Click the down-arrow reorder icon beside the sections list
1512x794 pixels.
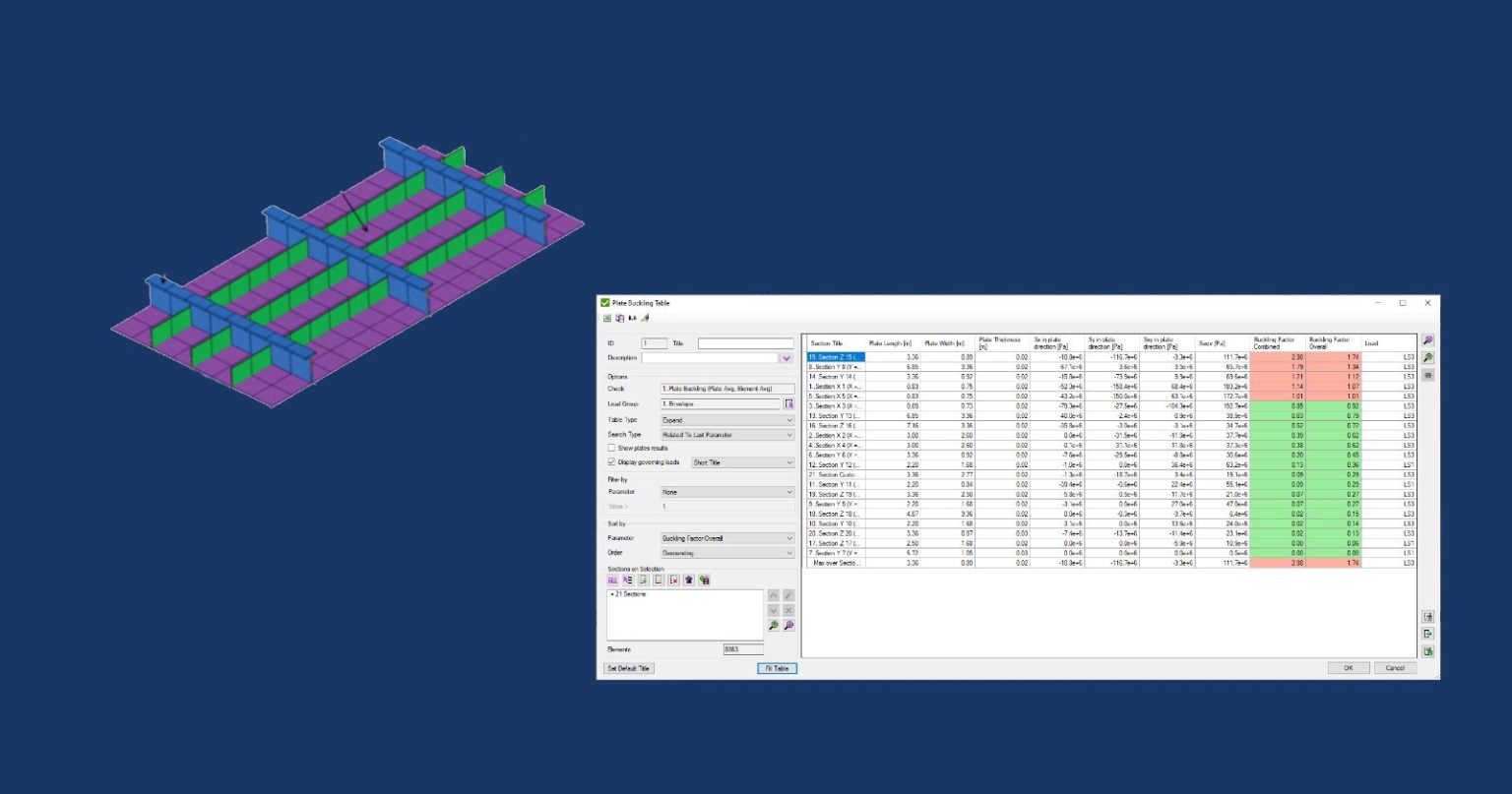pyautogui.click(x=773, y=609)
